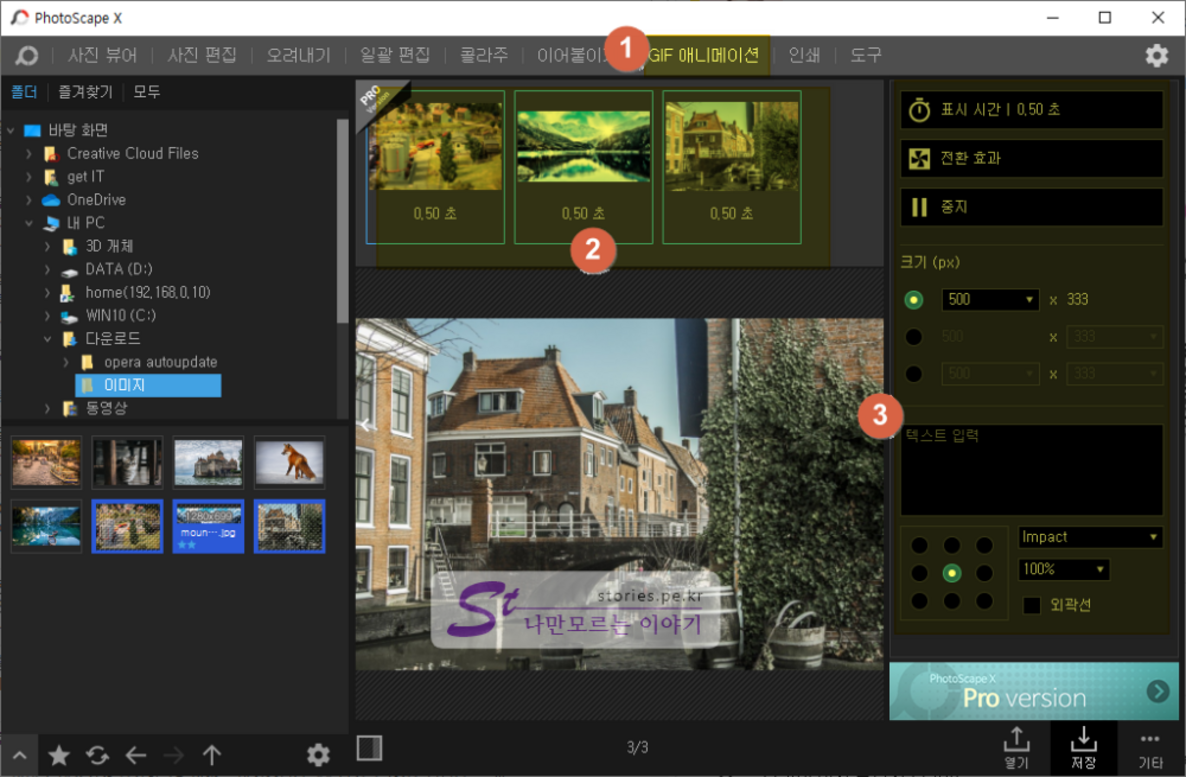Go back with the left arrow icon

coord(136,756)
